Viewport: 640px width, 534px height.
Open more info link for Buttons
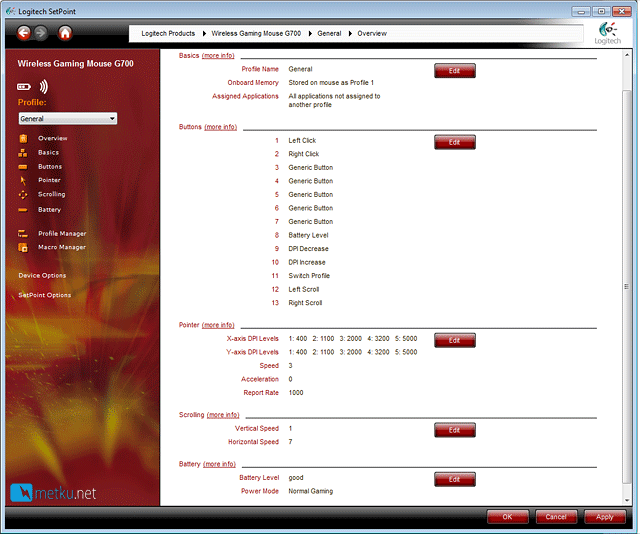point(220,127)
